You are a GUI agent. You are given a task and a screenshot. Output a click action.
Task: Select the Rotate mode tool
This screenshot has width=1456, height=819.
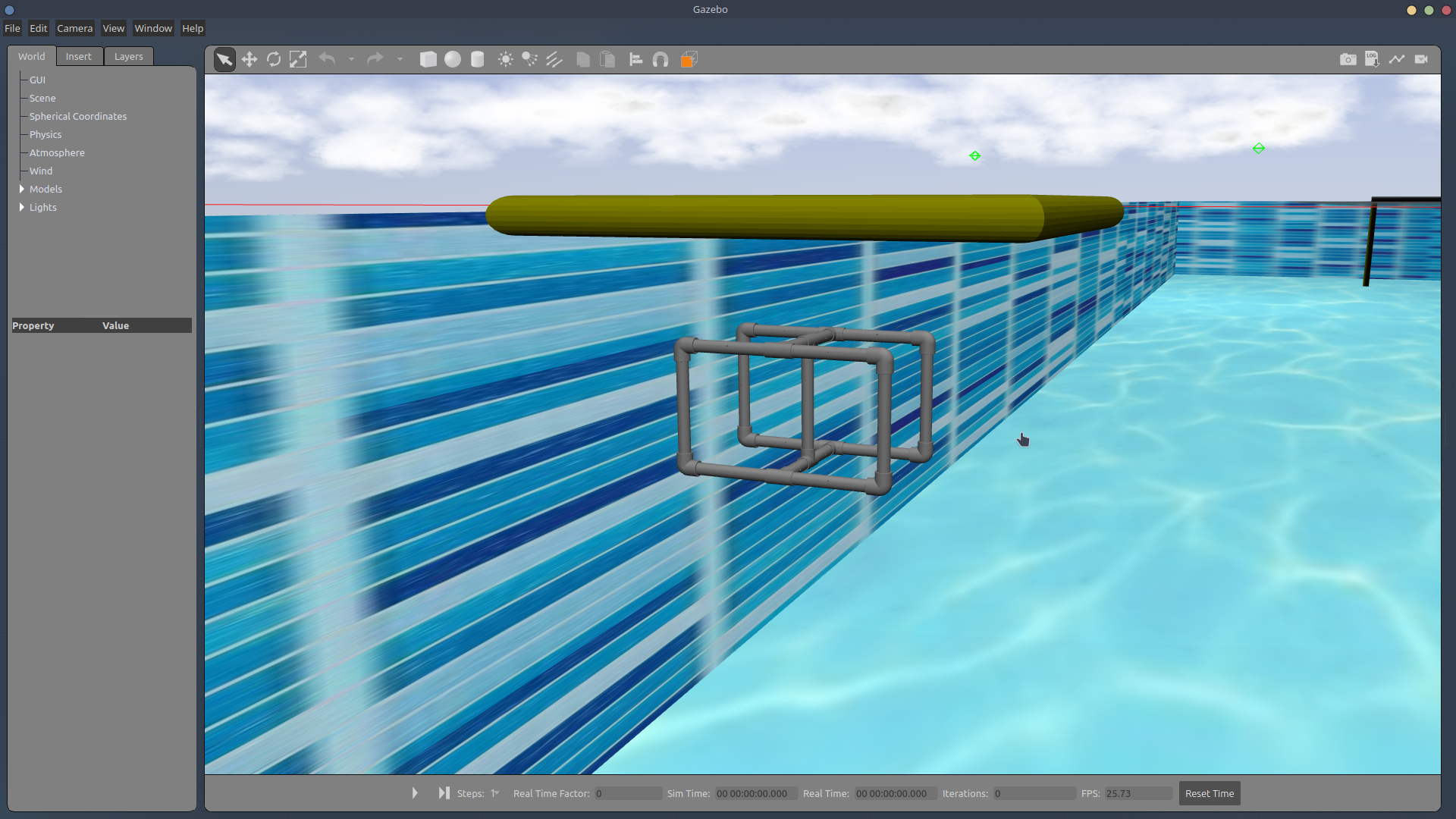[274, 59]
